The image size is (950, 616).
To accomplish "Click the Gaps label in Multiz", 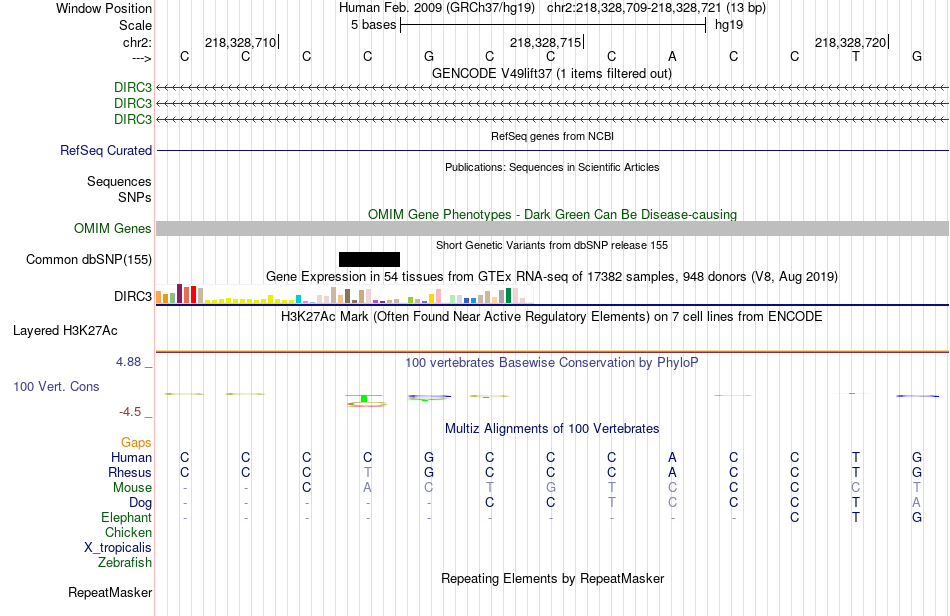I will pos(136,442).
